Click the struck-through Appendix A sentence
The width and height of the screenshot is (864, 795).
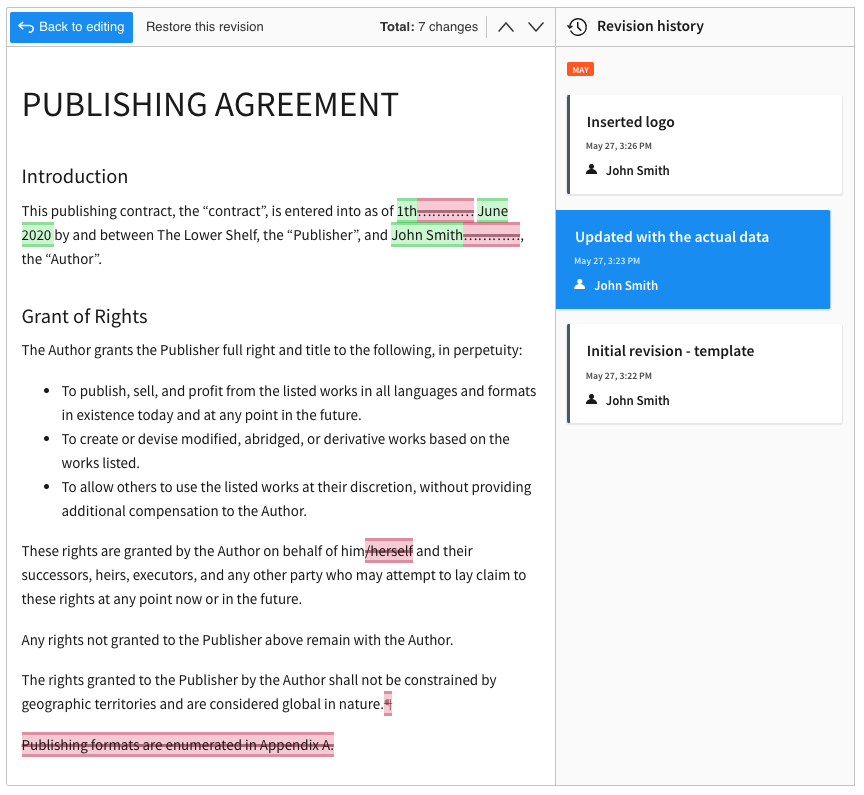click(x=177, y=745)
